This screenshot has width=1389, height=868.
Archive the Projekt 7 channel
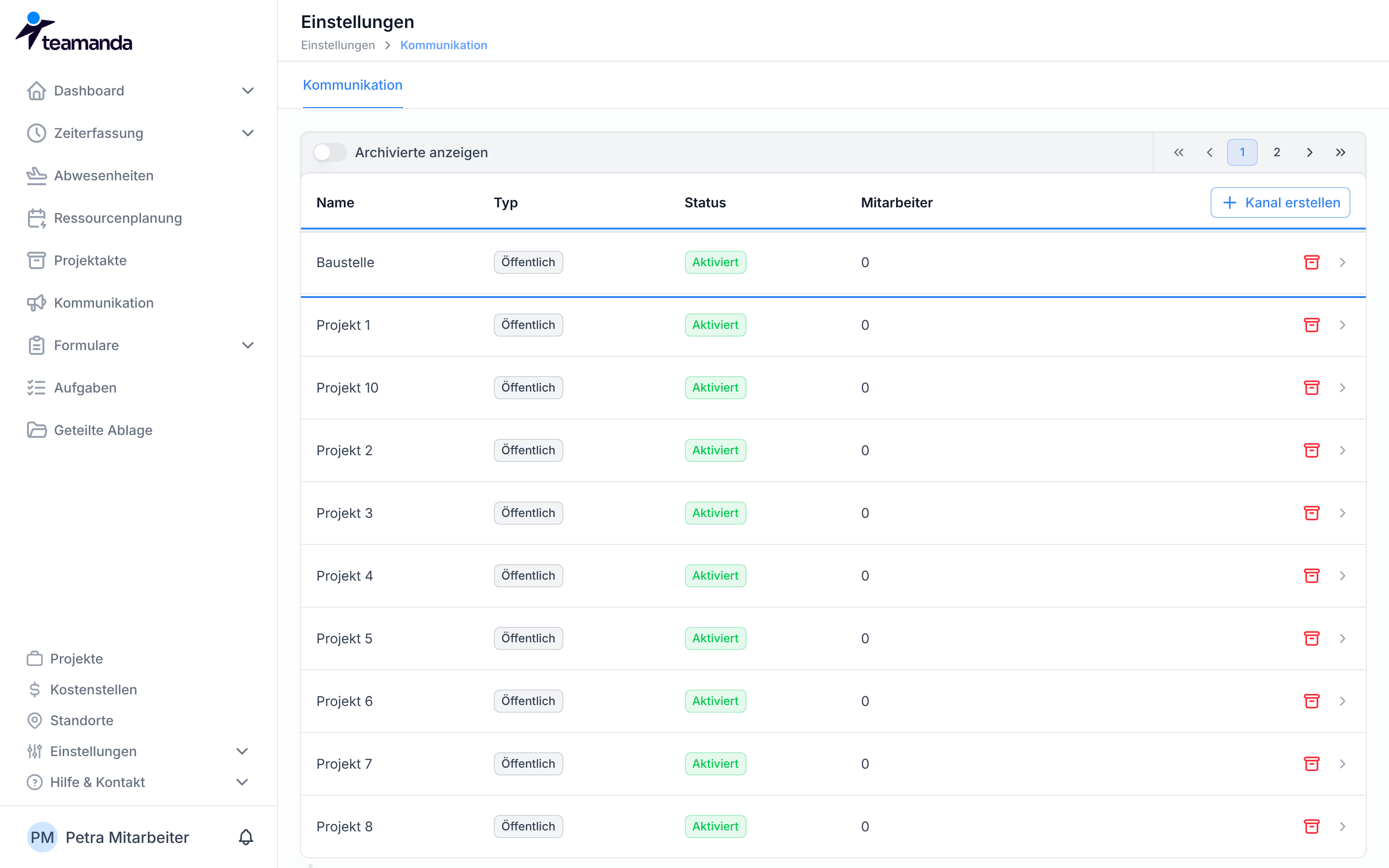tap(1311, 763)
